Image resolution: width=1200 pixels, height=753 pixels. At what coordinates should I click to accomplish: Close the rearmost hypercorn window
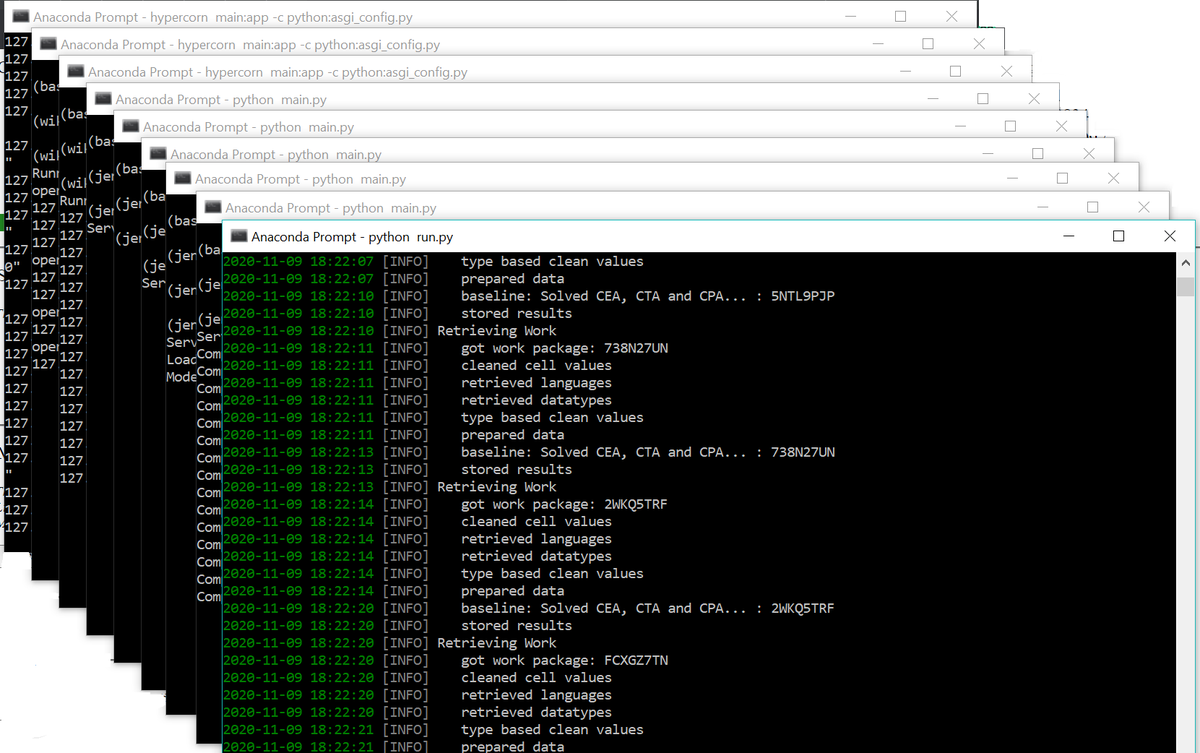point(951,17)
